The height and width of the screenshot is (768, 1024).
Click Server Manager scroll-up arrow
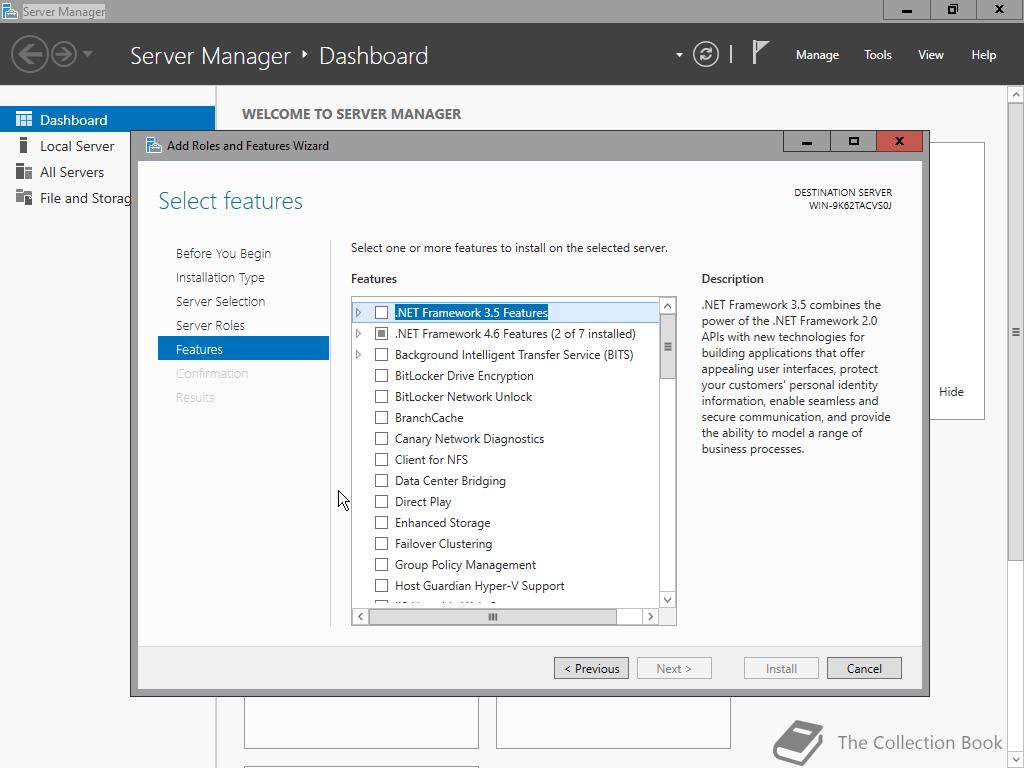click(x=1015, y=95)
